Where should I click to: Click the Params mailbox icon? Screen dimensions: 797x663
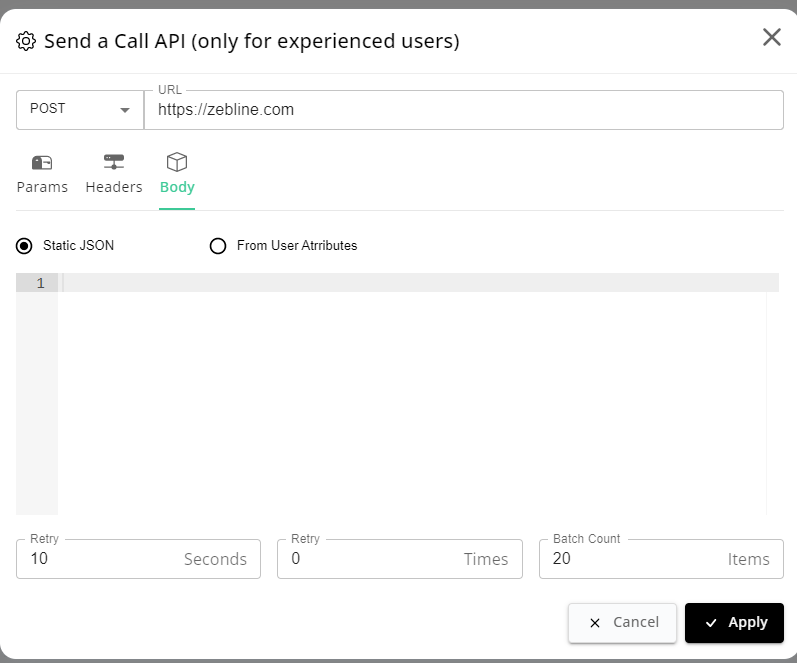pyautogui.click(x=42, y=163)
